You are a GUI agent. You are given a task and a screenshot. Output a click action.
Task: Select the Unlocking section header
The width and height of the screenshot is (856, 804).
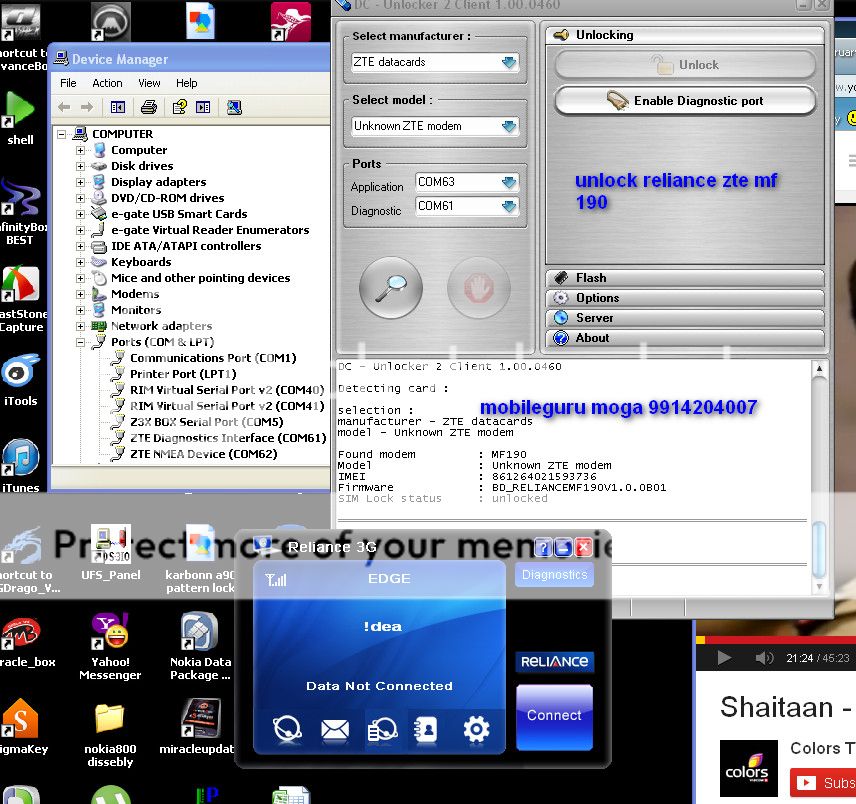[685, 35]
